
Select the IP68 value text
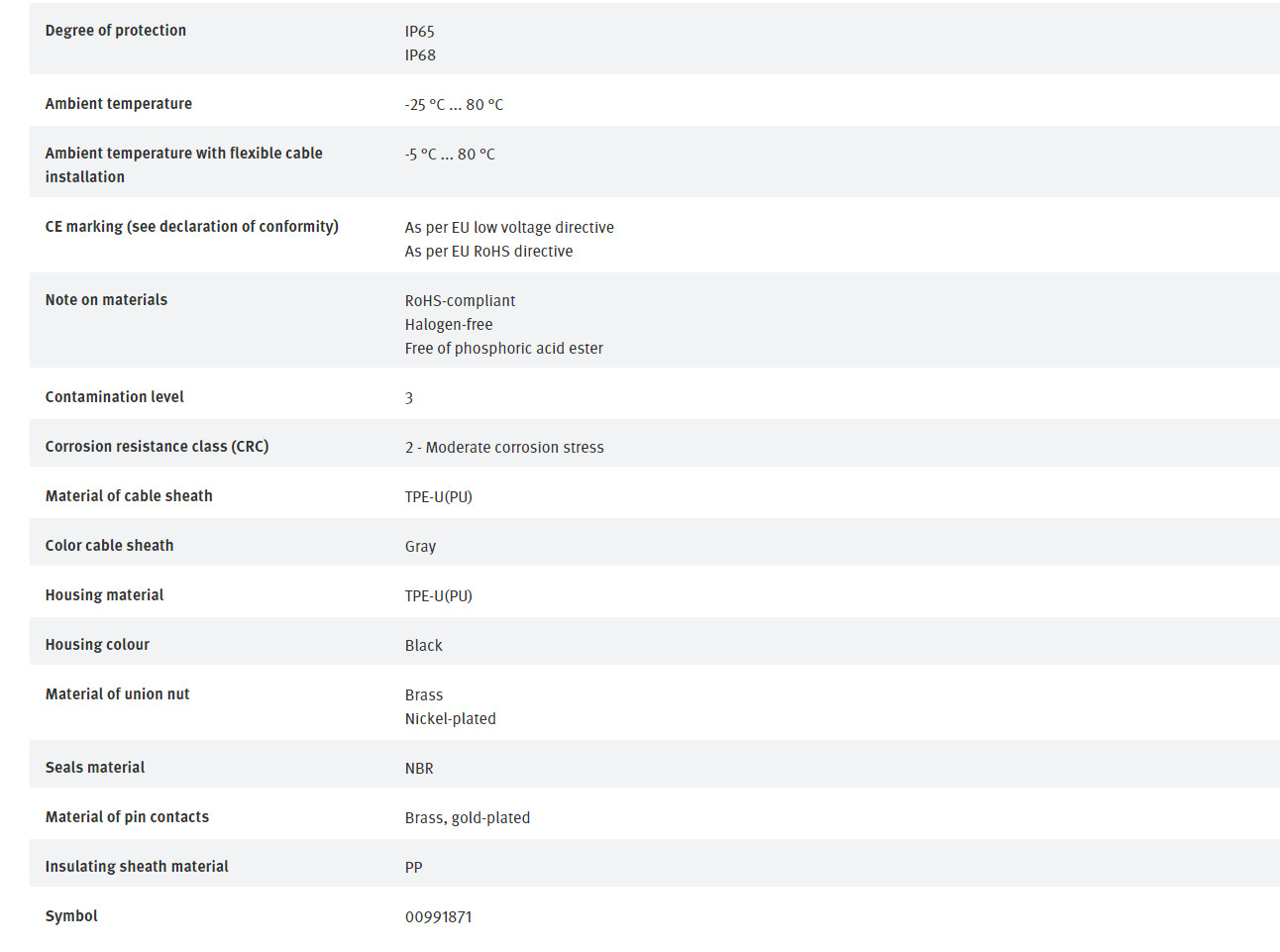(420, 55)
